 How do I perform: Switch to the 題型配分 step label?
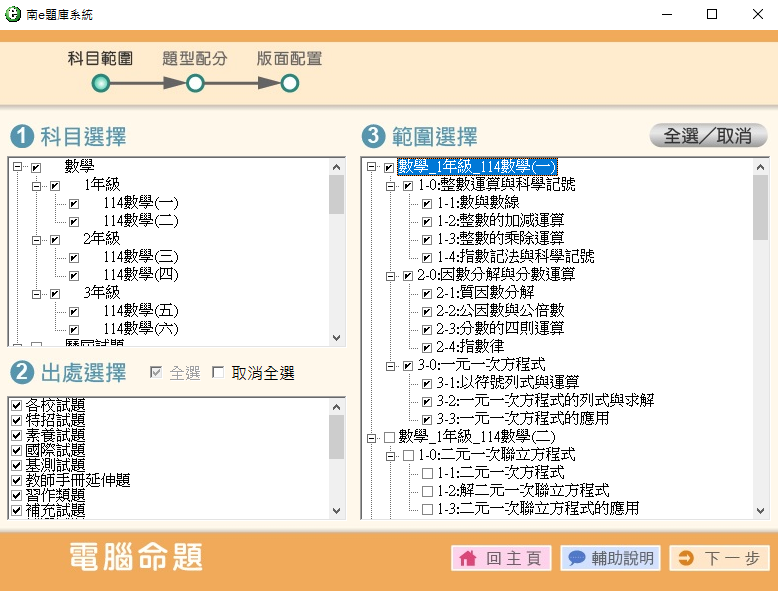195,59
